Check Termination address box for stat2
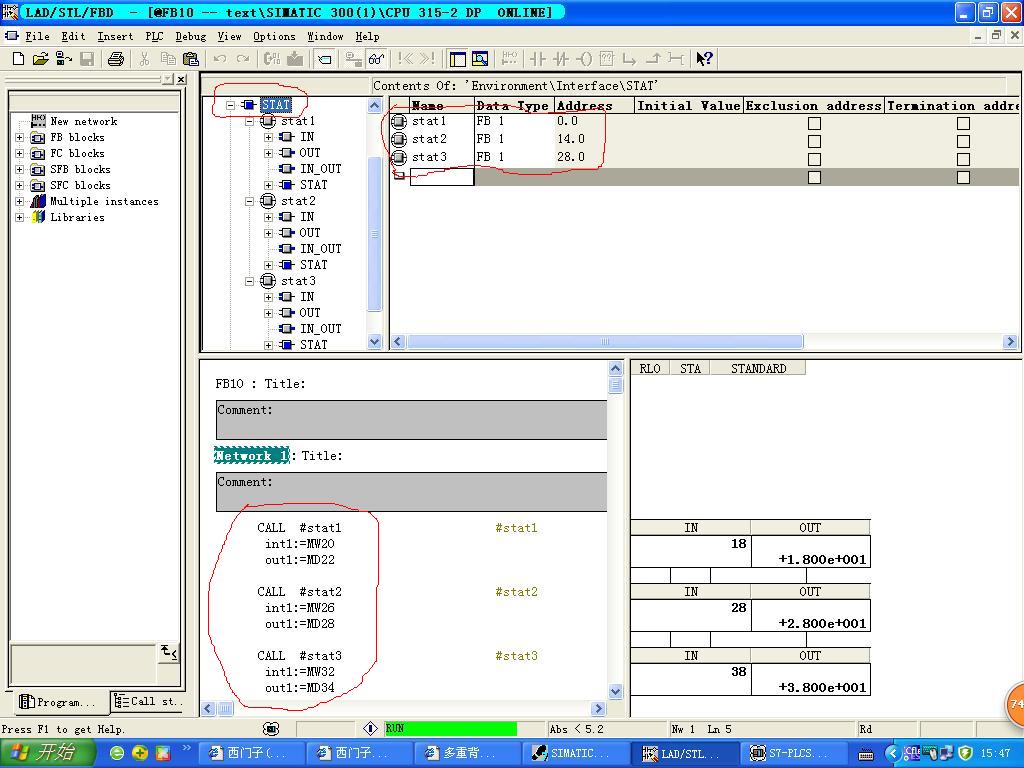The image size is (1024, 768). pyautogui.click(x=963, y=141)
